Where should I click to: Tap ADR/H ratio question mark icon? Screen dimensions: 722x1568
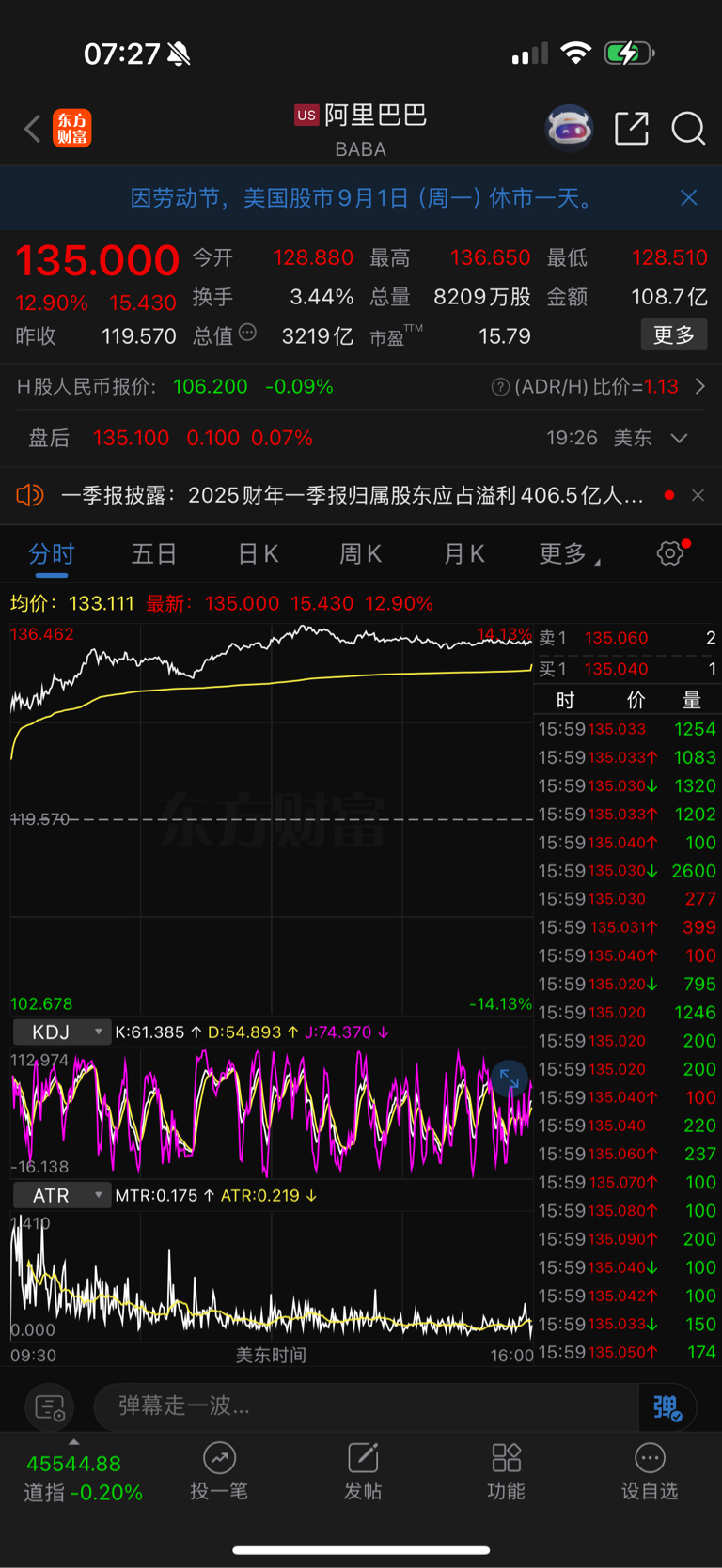500,387
